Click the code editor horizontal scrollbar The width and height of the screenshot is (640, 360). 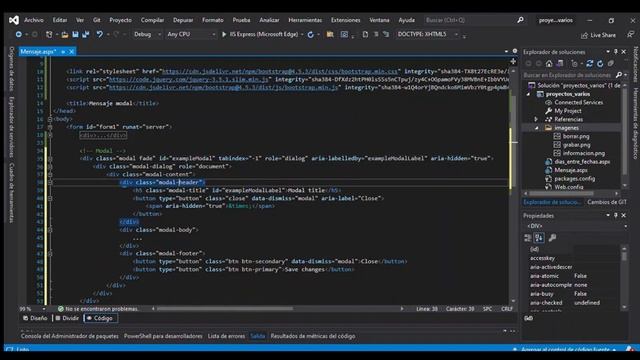pyautogui.click(x=224, y=309)
